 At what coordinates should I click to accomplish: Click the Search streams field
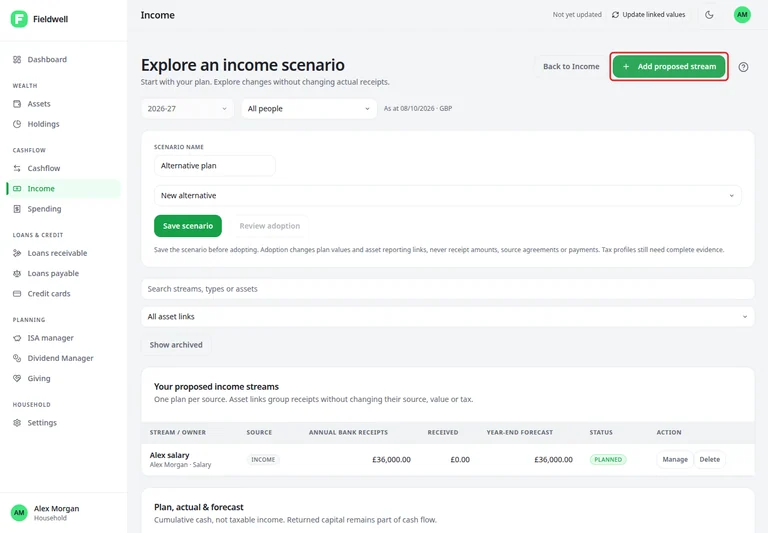click(447, 289)
